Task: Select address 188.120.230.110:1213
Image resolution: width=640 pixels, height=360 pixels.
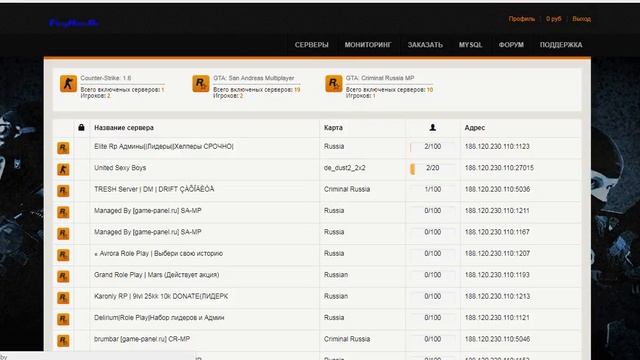Action: (497, 296)
